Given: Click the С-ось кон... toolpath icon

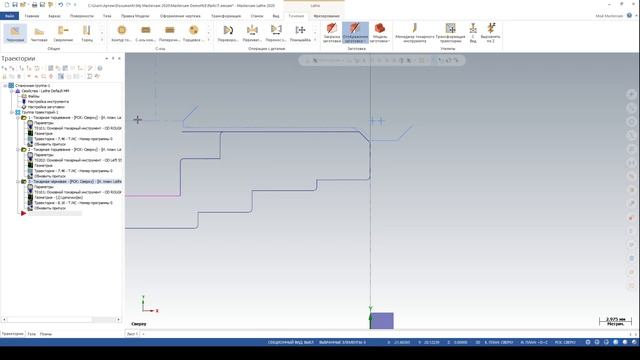Looking at the screenshot, I should (x=146, y=33).
